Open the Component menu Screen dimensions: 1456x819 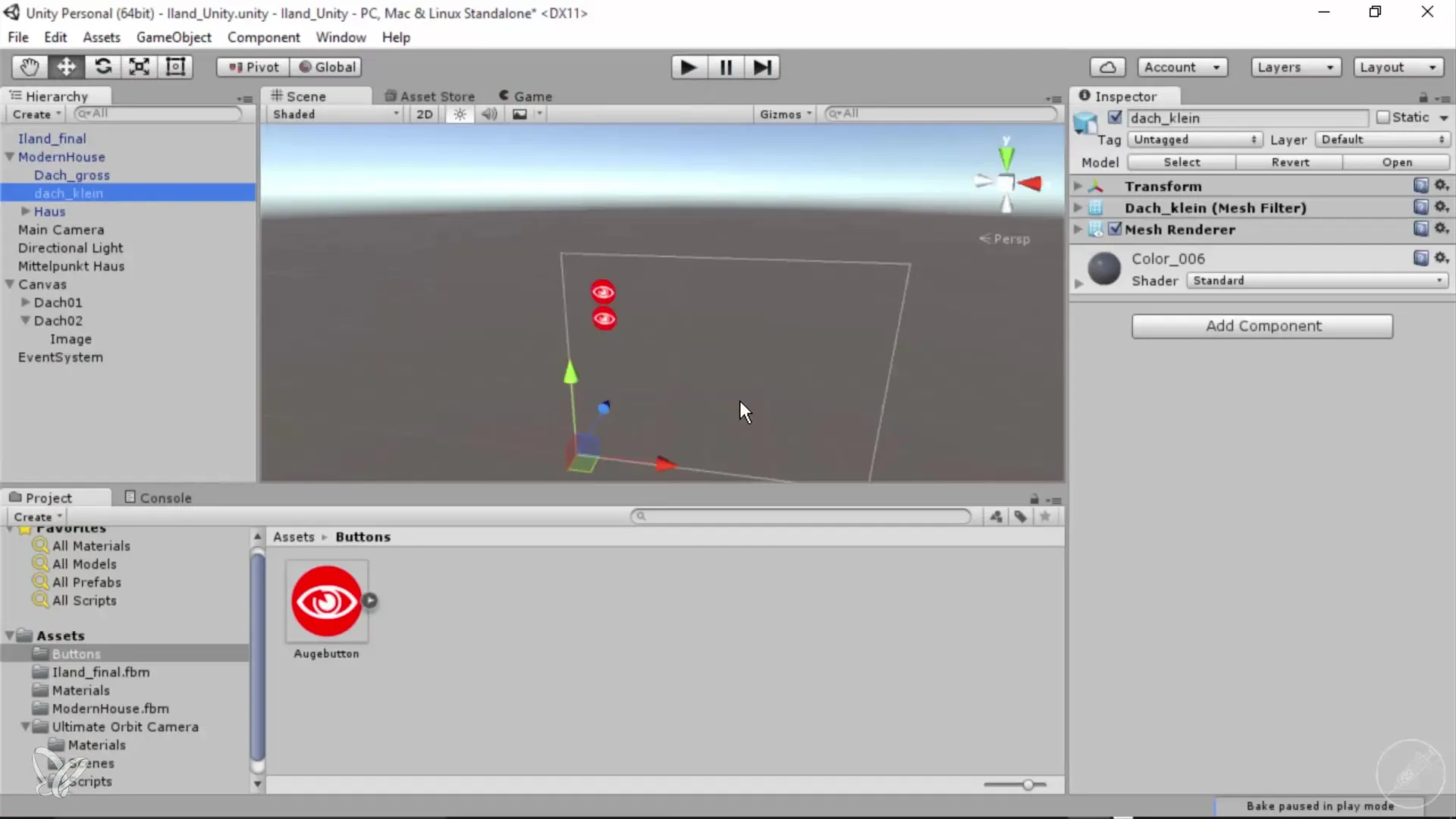coord(263,37)
